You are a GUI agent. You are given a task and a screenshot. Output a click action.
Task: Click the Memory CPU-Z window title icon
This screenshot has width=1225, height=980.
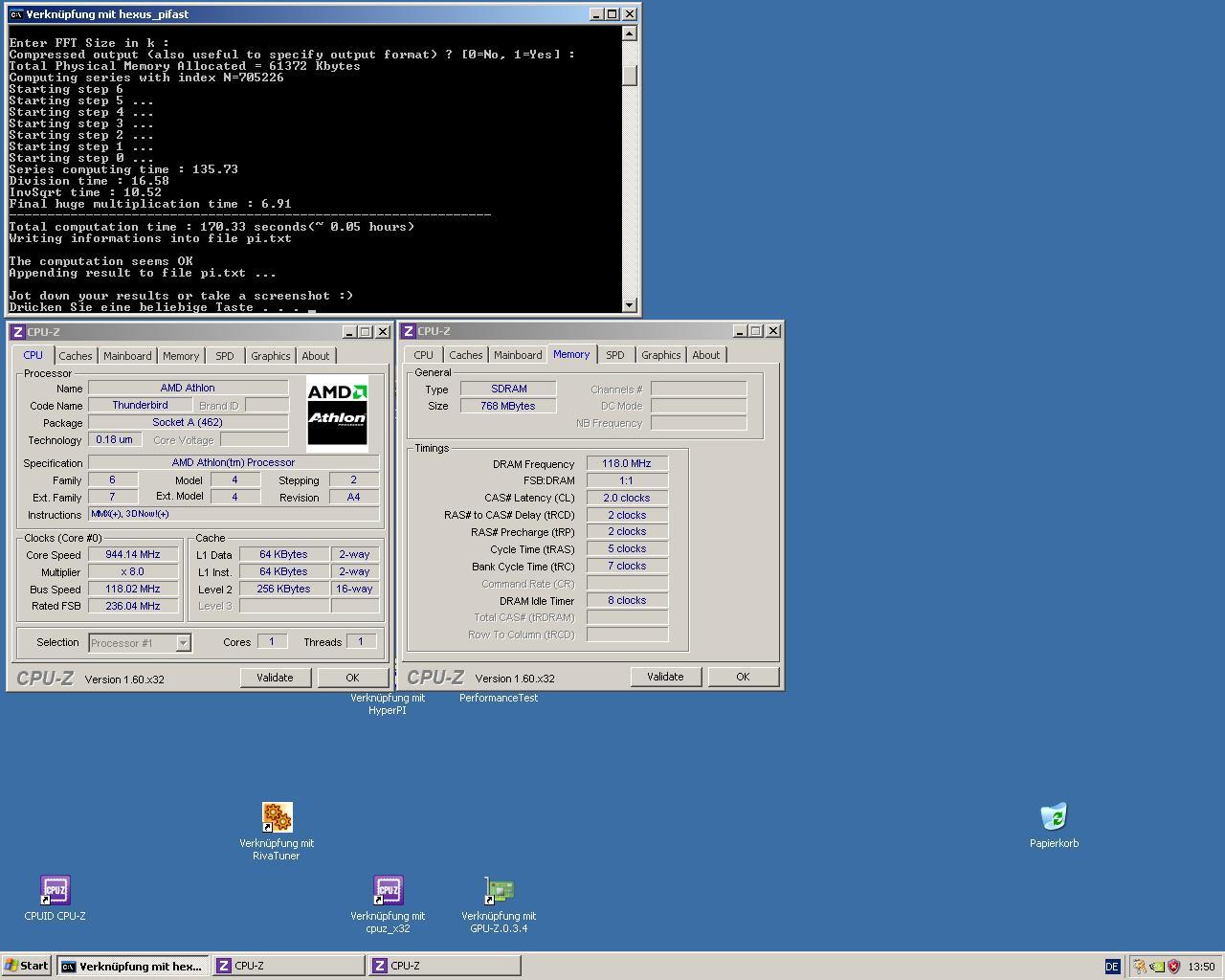tap(409, 331)
